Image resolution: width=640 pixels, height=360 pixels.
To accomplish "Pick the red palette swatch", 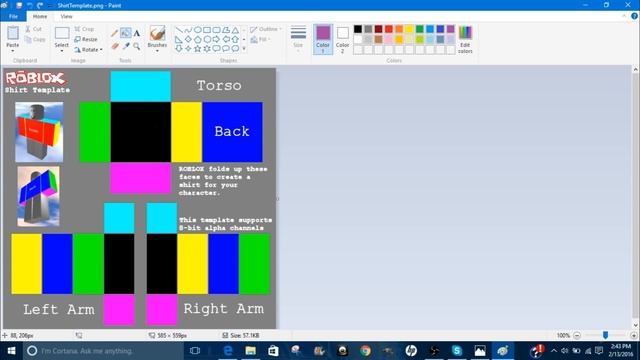I will pyautogui.click(x=389, y=29).
